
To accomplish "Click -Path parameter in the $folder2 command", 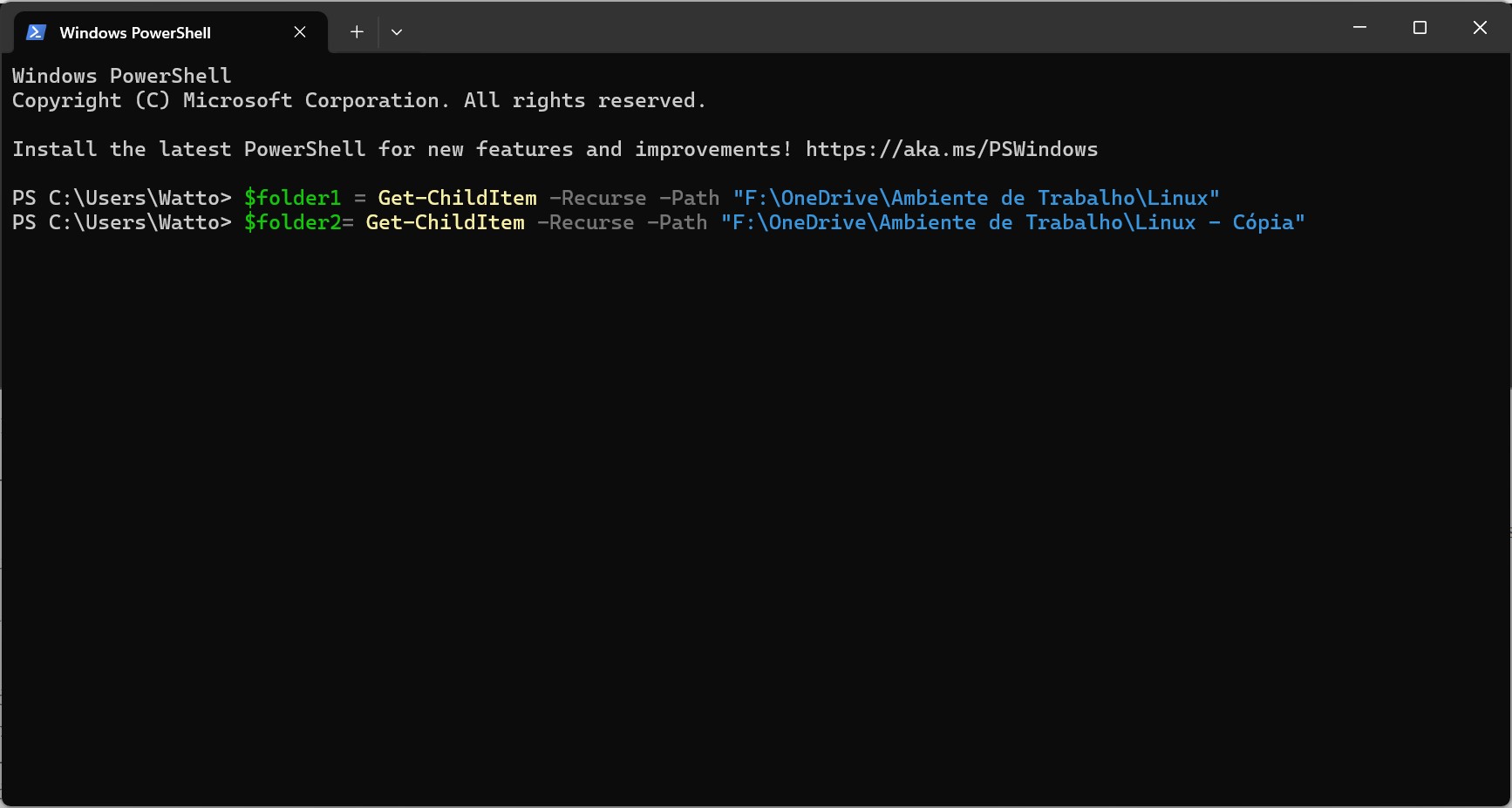I will click(x=677, y=222).
